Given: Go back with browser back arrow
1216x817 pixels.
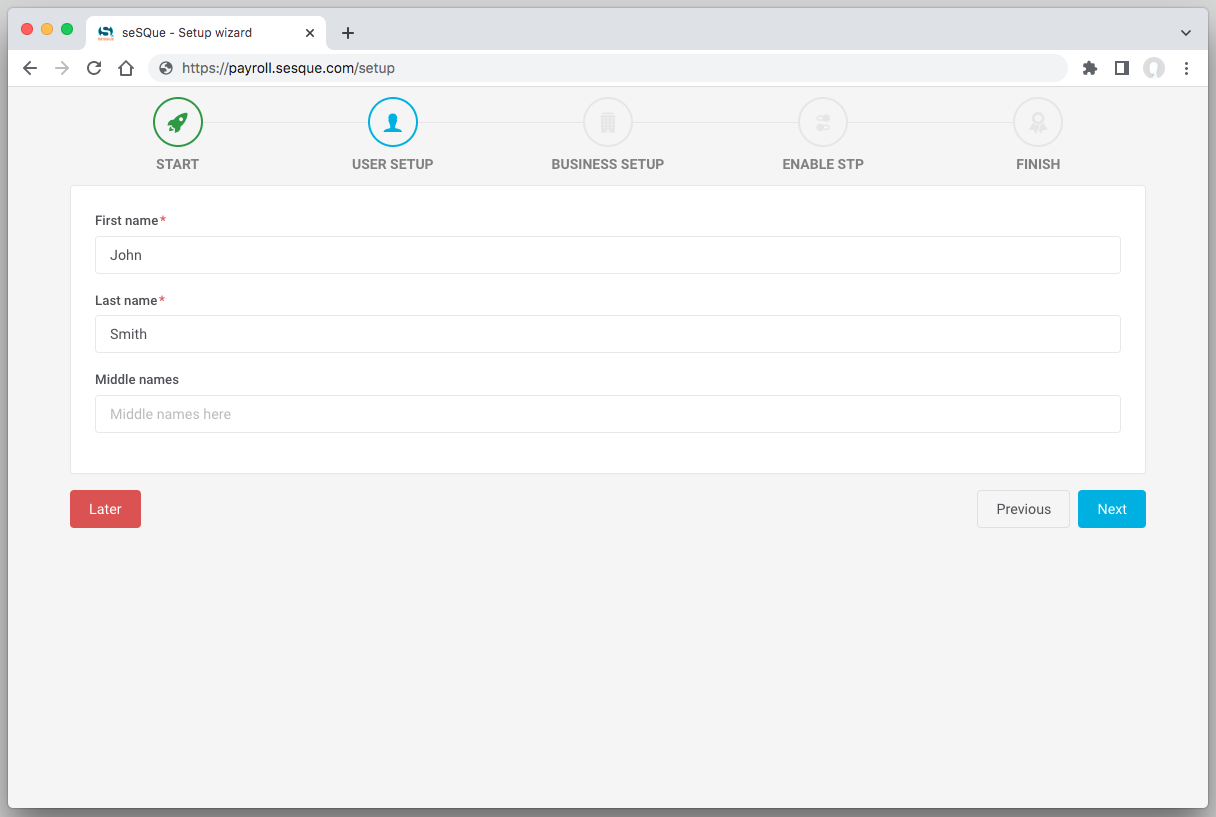Looking at the screenshot, I should (x=30, y=68).
